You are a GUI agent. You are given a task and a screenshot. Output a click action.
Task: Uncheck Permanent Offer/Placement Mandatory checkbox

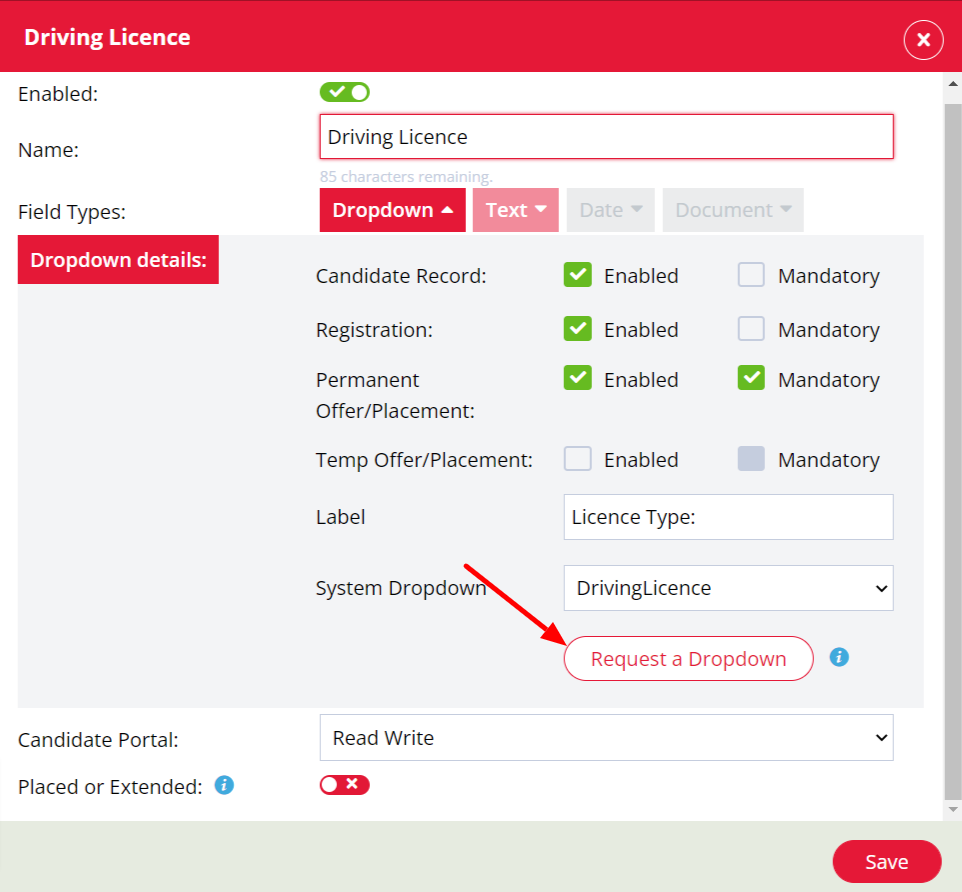pyautogui.click(x=751, y=378)
